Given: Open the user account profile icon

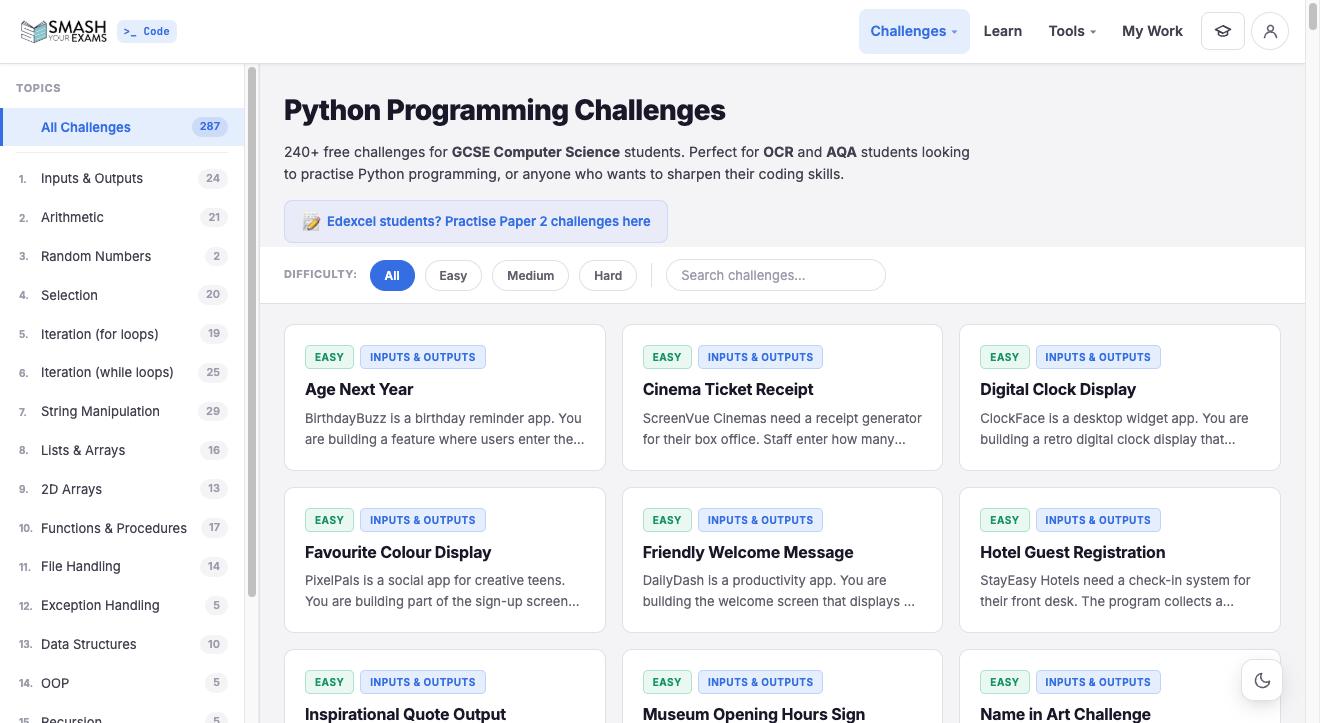Looking at the screenshot, I should (1270, 31).
